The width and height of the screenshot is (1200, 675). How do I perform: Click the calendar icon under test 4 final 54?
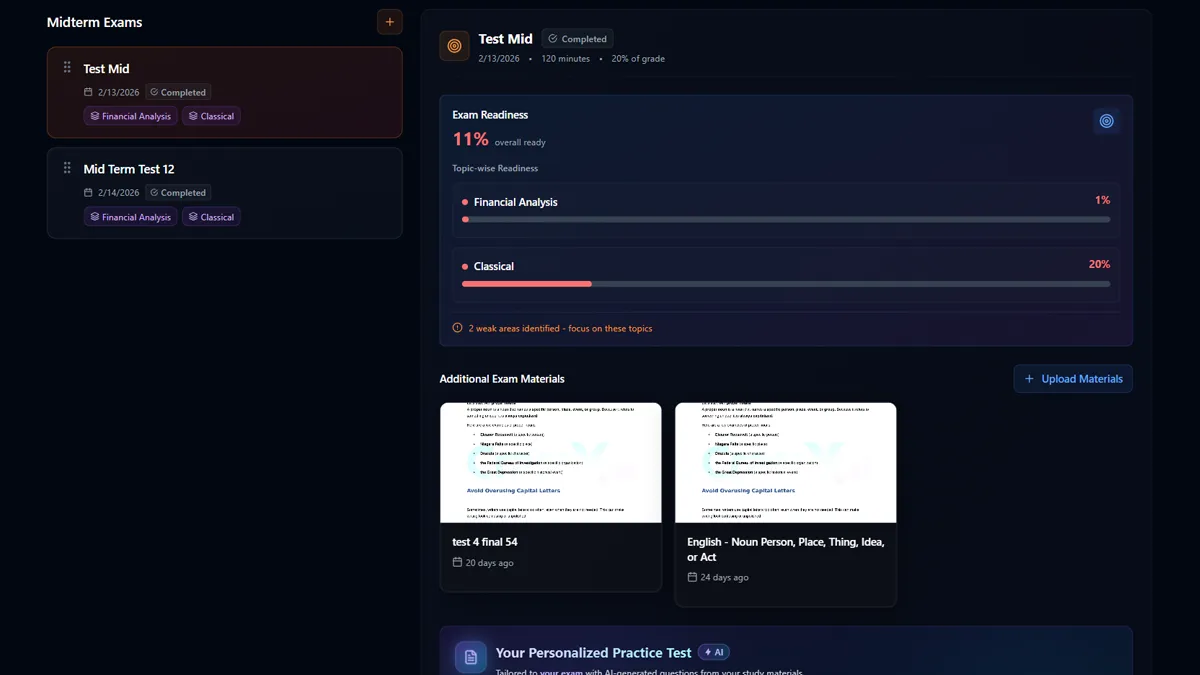457,562
